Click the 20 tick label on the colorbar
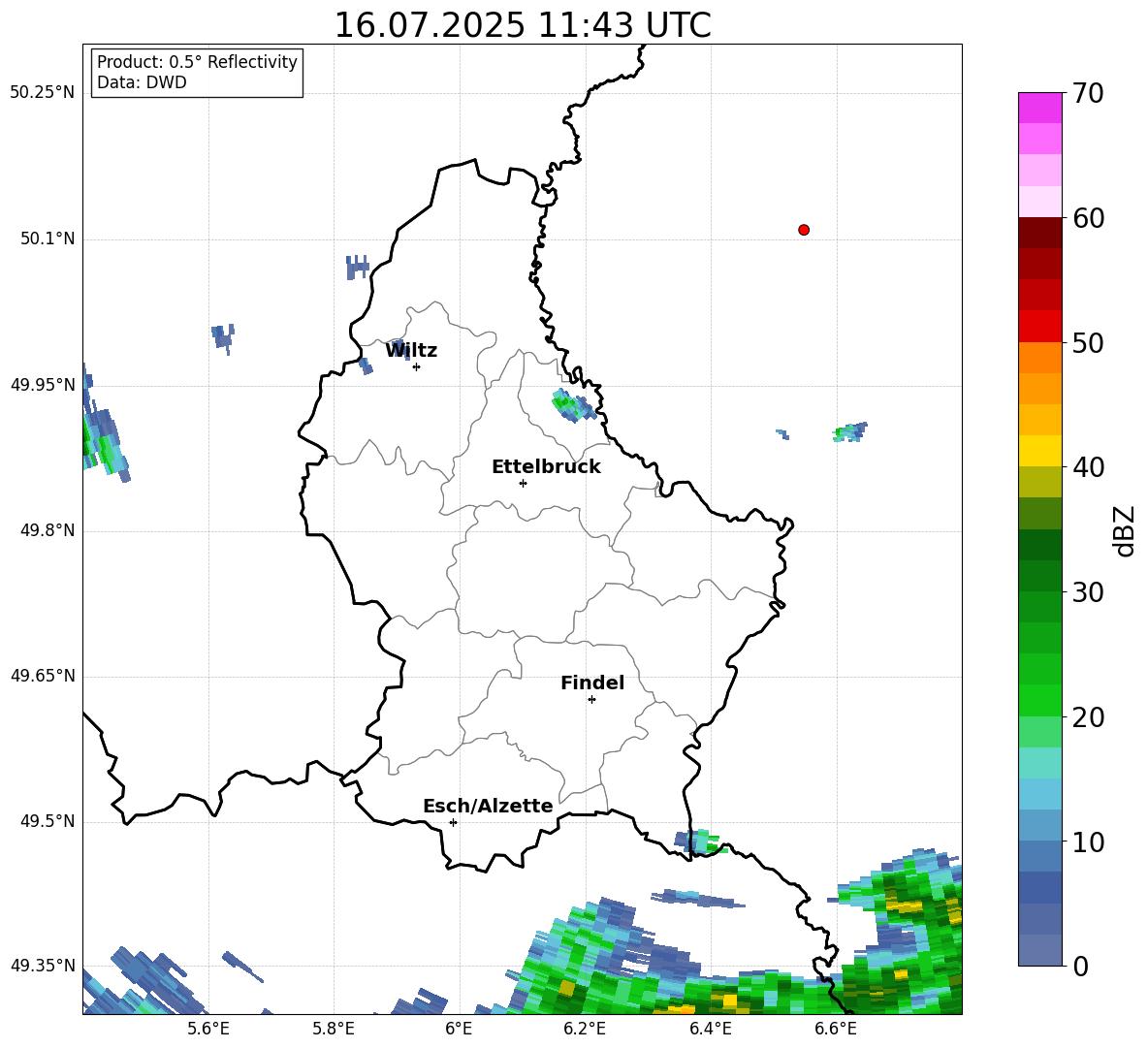The height and width of the screenshot is (1048, 1148). coord(1088,717)
